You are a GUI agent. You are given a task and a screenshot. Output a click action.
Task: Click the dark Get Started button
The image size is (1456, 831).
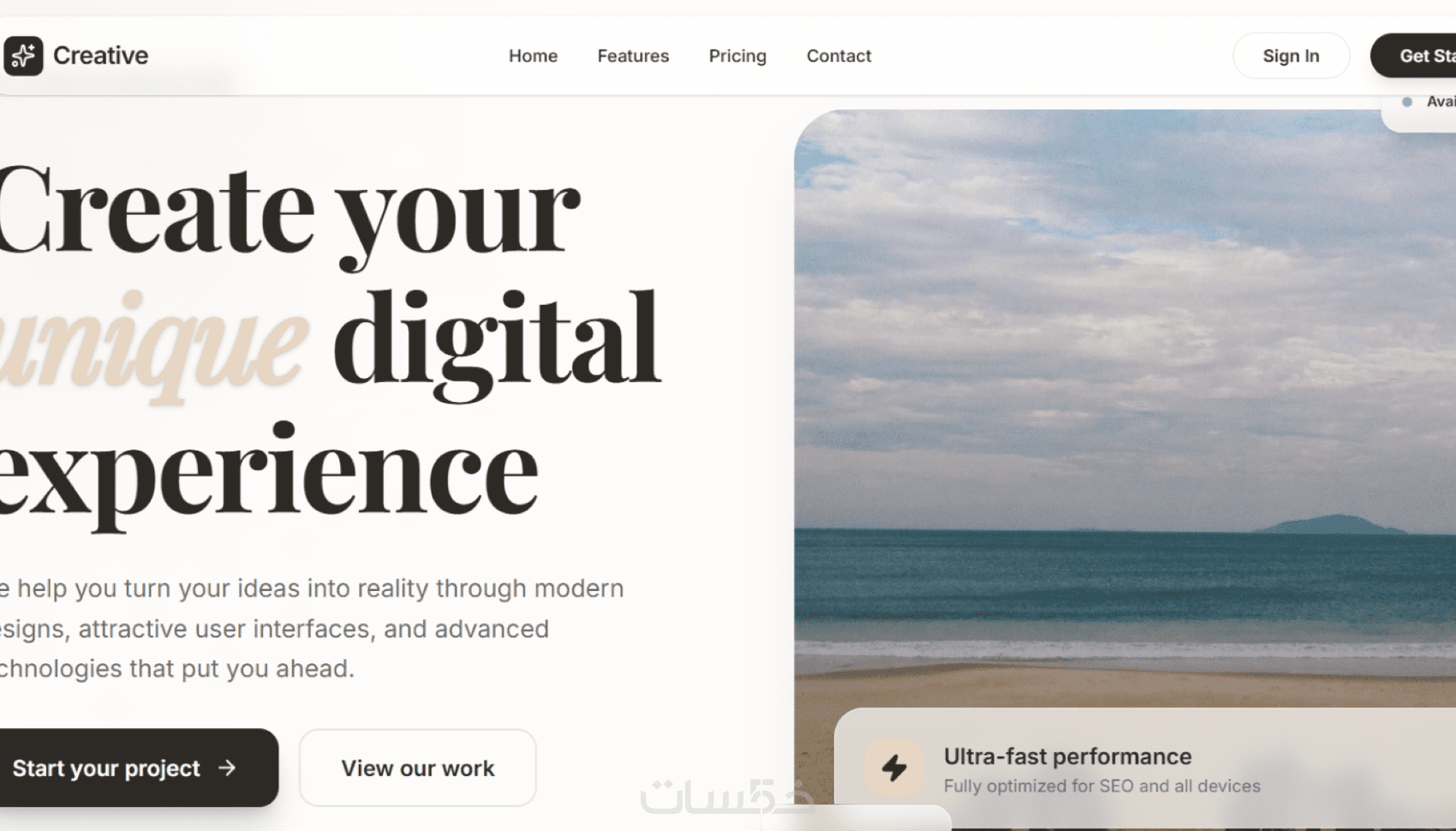[x=1413, y=56]
